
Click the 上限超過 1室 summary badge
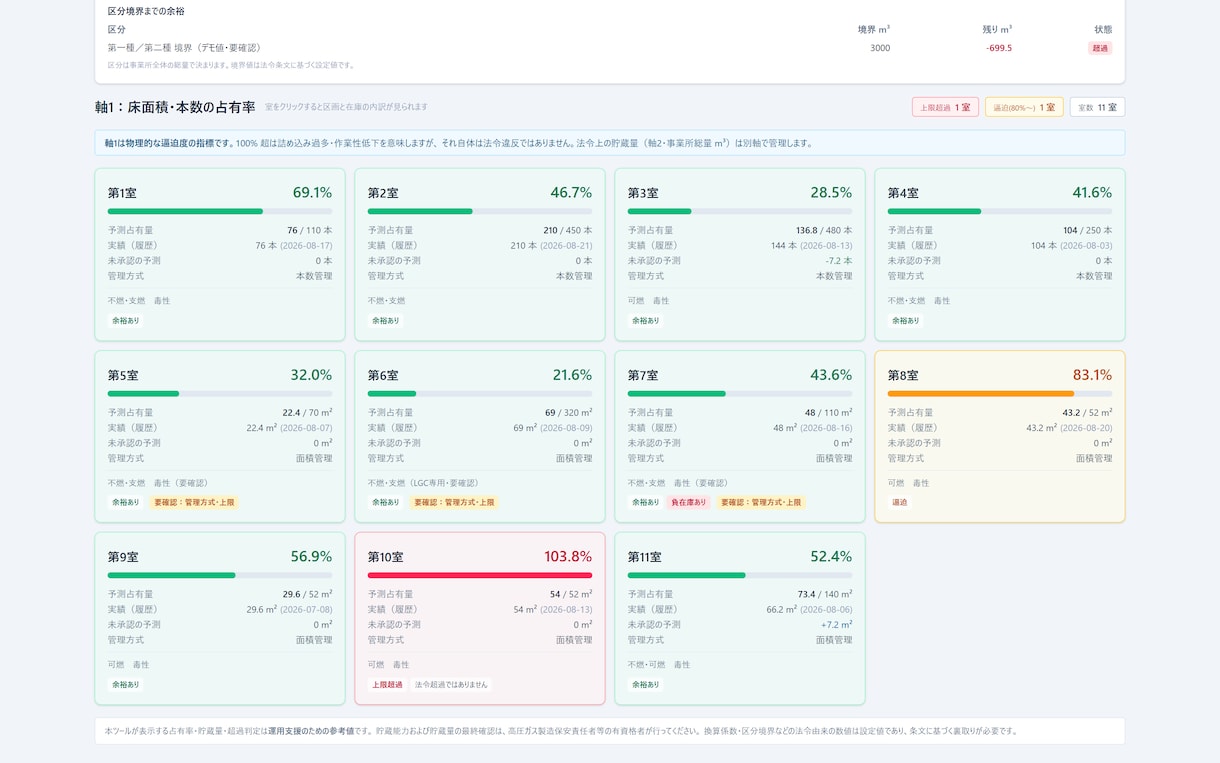tap(945, 107)
